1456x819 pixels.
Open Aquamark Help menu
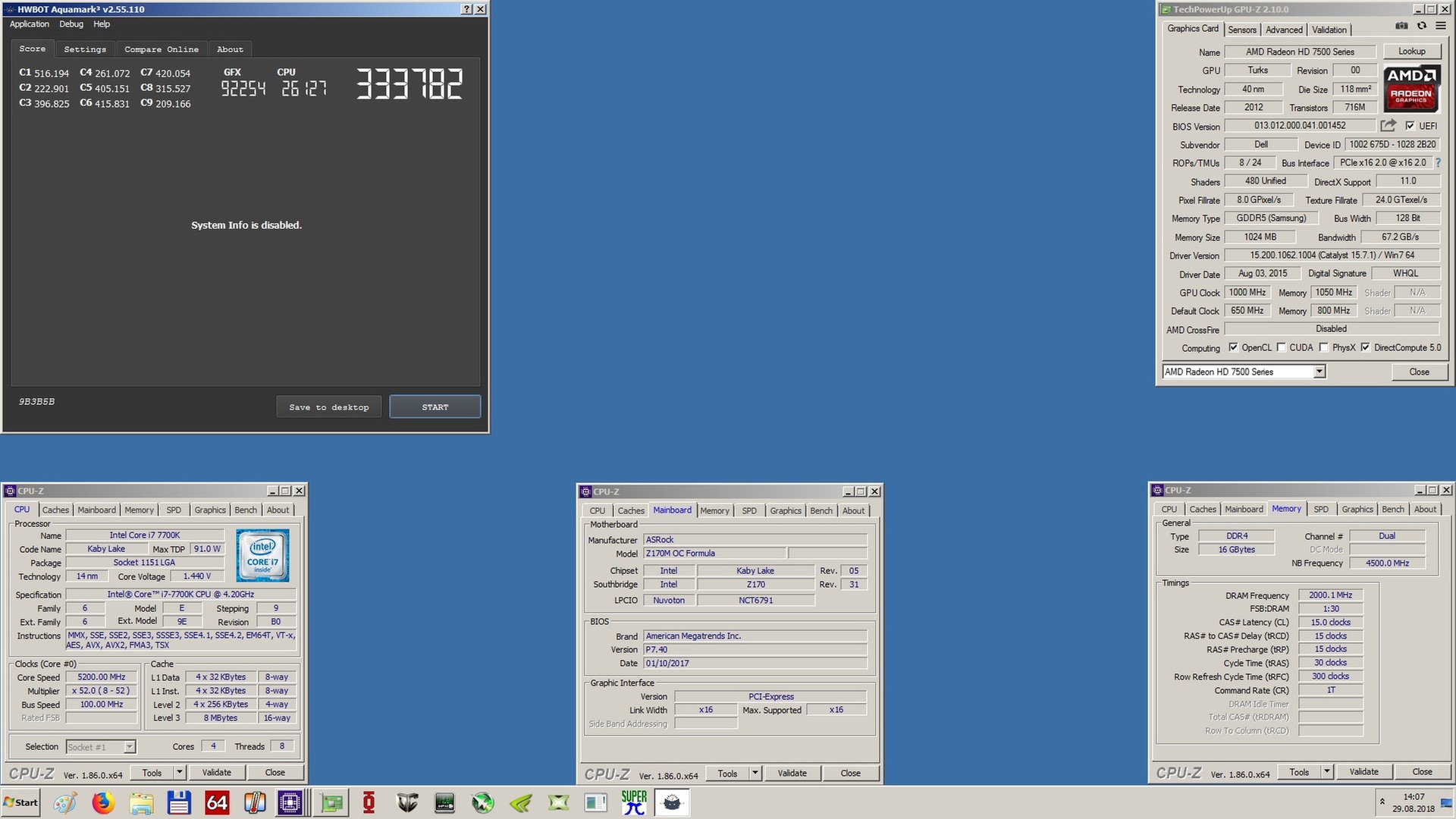pyautogui.click(x=102, y=24)
